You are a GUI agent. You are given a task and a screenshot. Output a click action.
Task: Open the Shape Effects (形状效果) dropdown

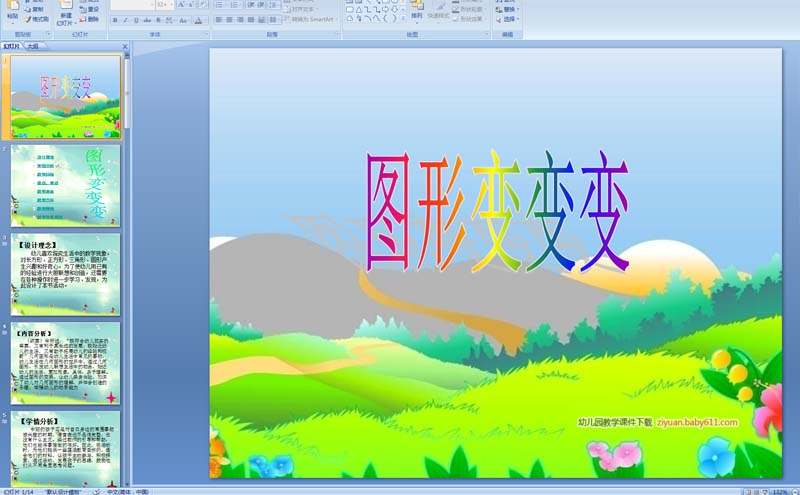469,19
